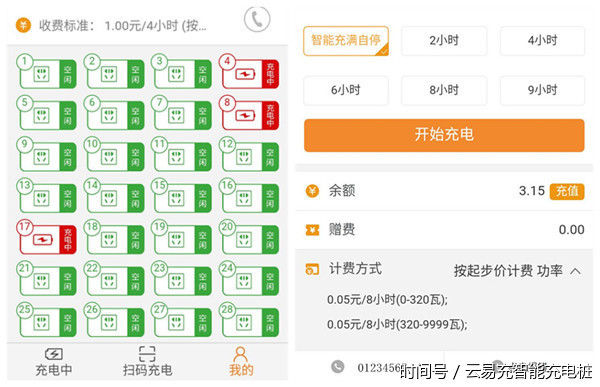
Task: Choose 智能充满自停 charging option
Action: pyautogui.click(x=346, y=41)
